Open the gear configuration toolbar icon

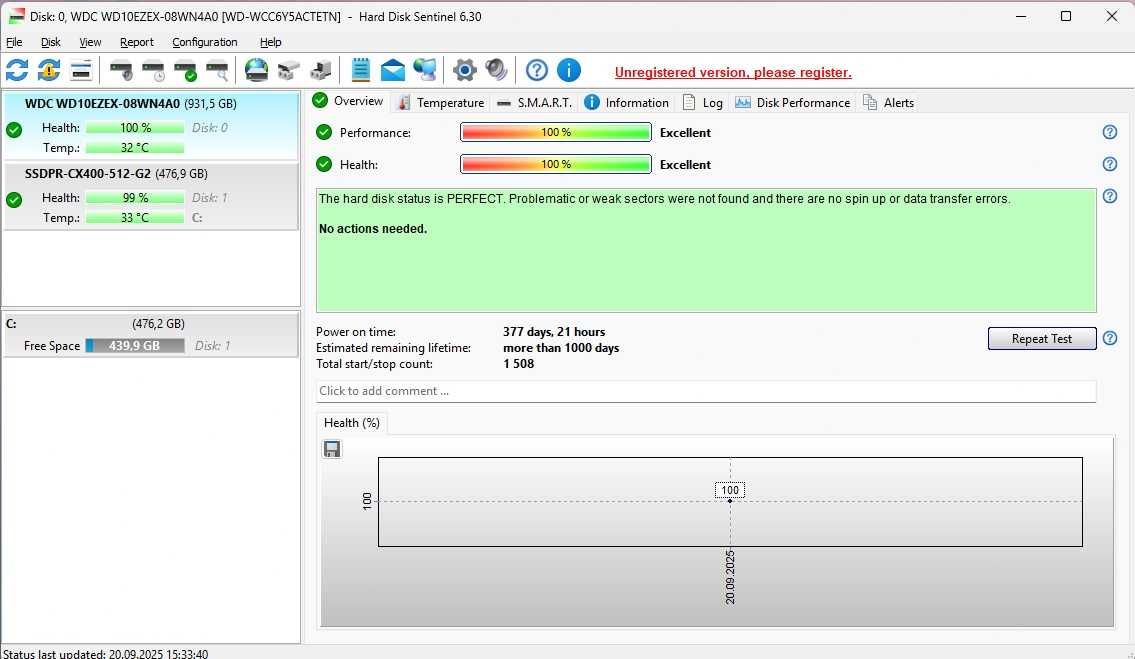(x=465, y=70)
